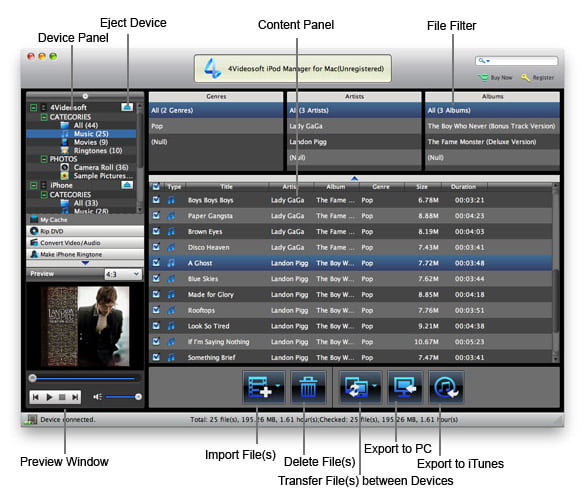The height and width of the screenshot is (495, 584).
Task: Click the album art preview thumbnail
Action: click(x=85, y=326)
